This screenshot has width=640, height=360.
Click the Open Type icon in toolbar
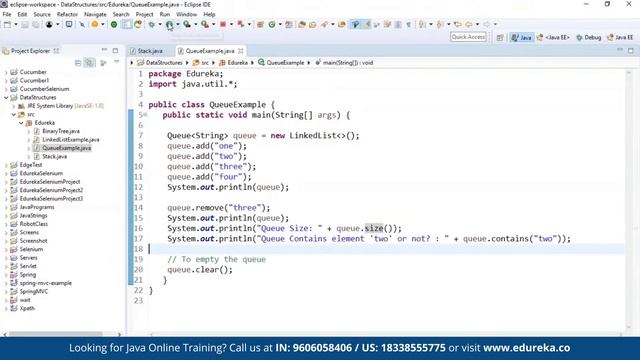click(302, 24)
